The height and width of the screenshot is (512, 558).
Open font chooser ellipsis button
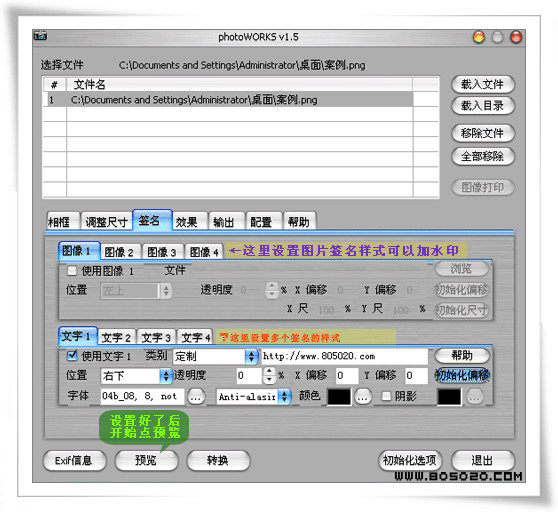click(x=196, y=396)
